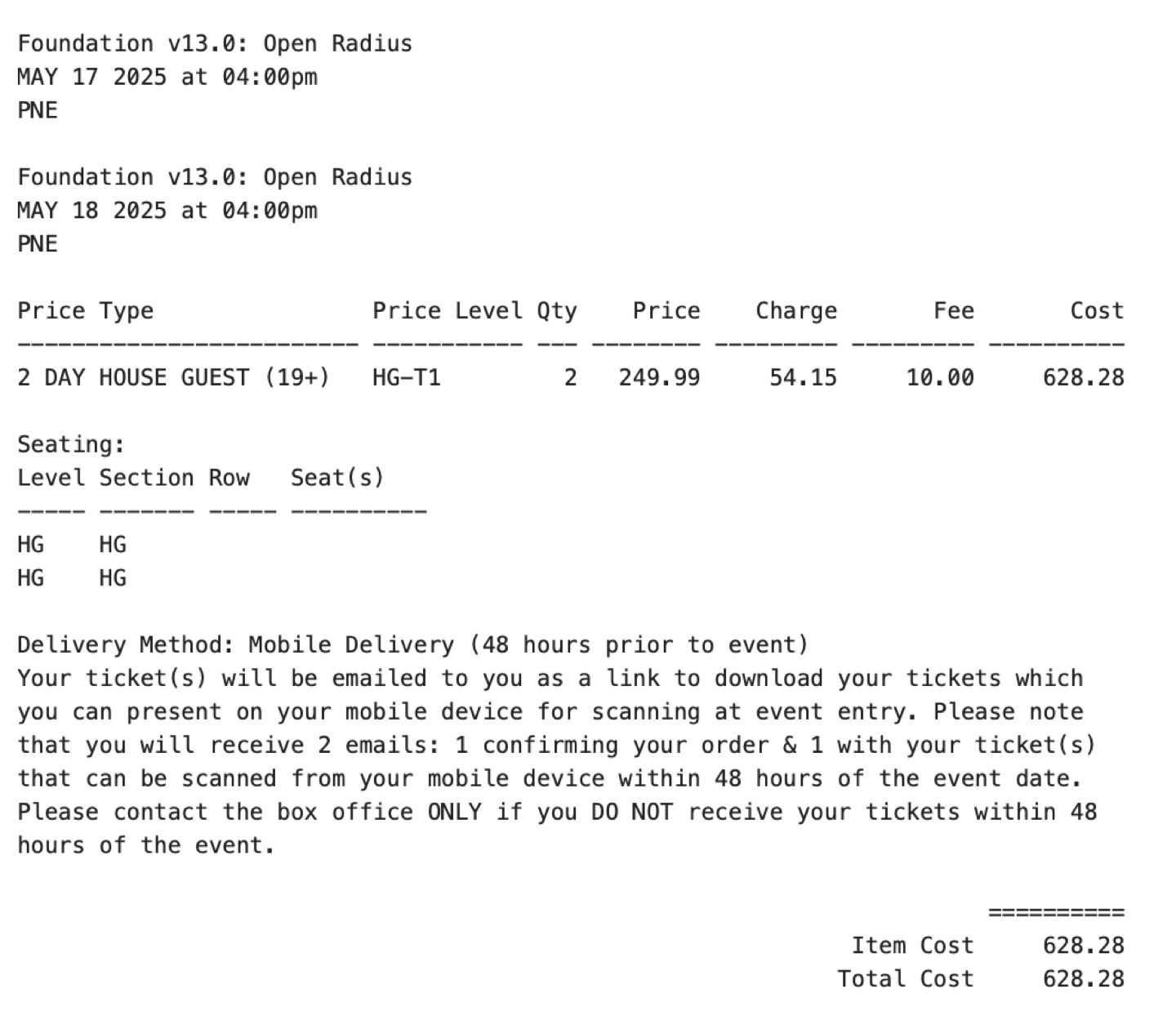Click the MAY 18 2025 at 04:00pm date line
1176x1029 pixels.
pyautogui.click(x=167, y=211)
